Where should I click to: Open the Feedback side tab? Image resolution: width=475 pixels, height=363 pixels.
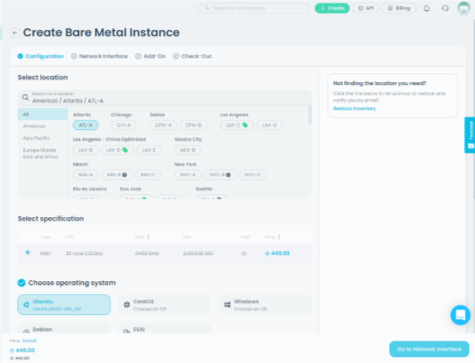pos(470,135)
